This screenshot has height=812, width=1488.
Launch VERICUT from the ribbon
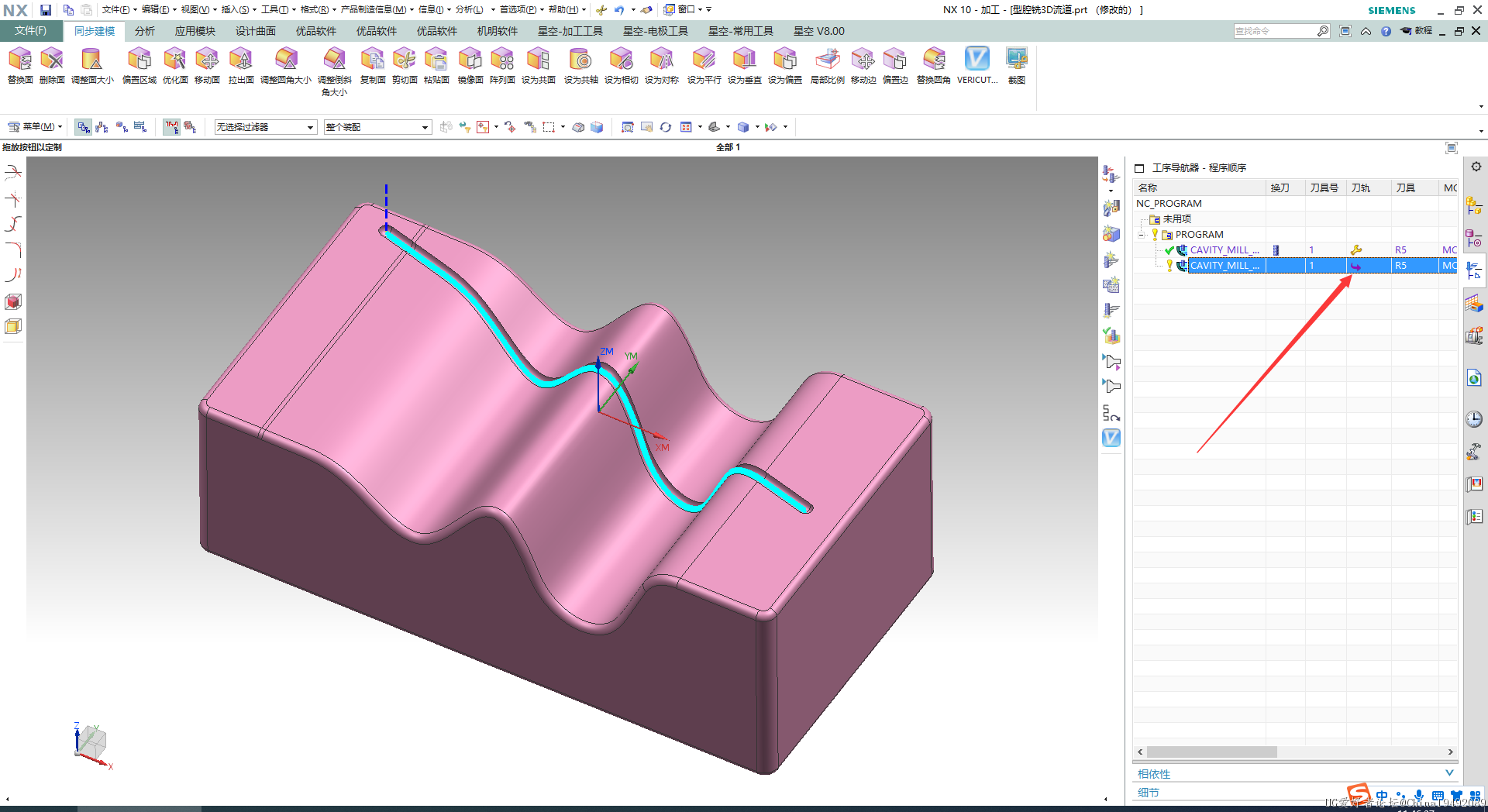coord(977,65)
